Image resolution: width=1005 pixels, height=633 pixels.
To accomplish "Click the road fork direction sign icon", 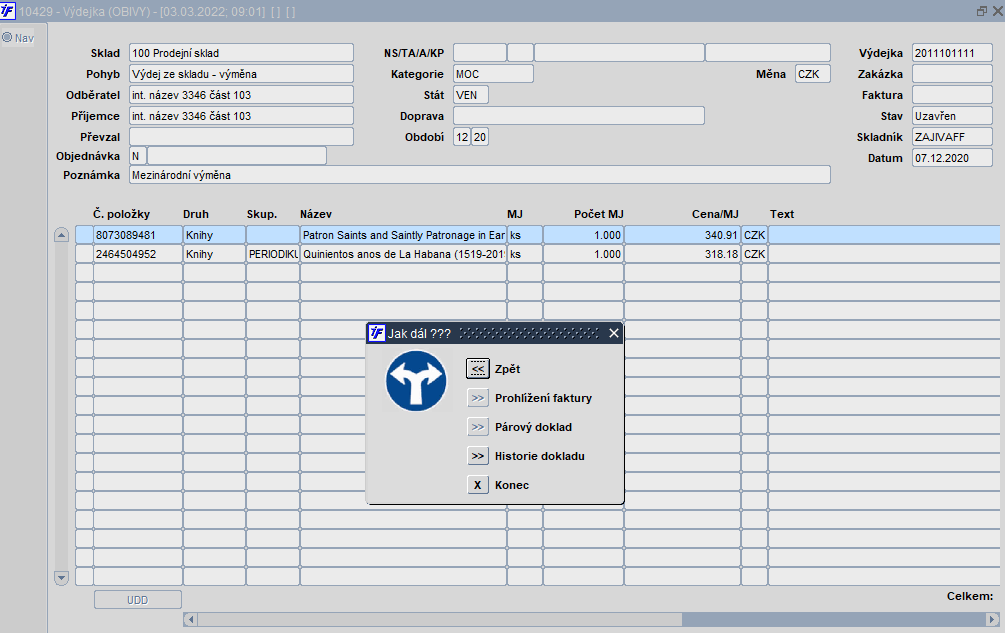I will [416, 380].
